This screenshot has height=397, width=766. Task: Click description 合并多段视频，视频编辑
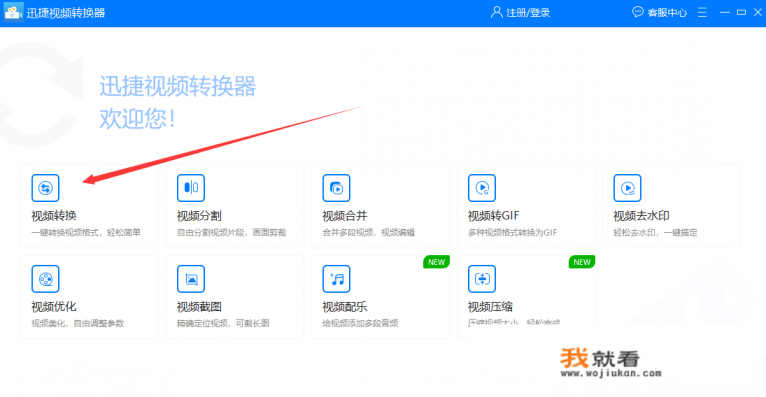pyautogui.click(x=368, y=232)
